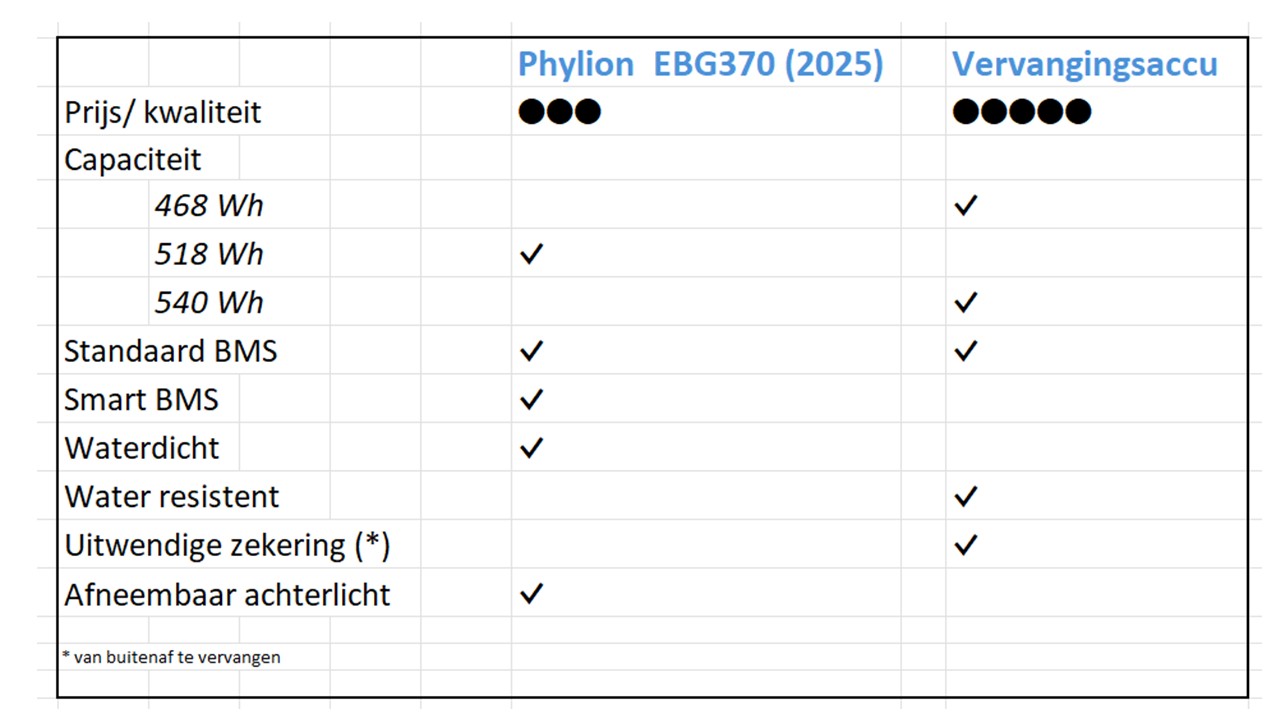Select the Capaciteit row label

(x=133, y=159)
